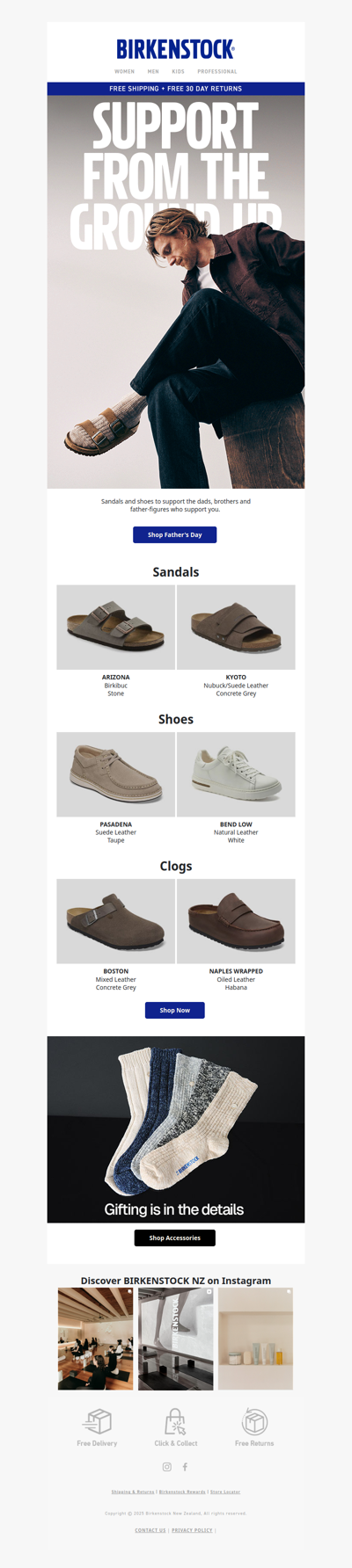Select the Naples Wrapped clog image
Image resolution: width=352 pixels, height=1568 pixels.
point(236,921)
